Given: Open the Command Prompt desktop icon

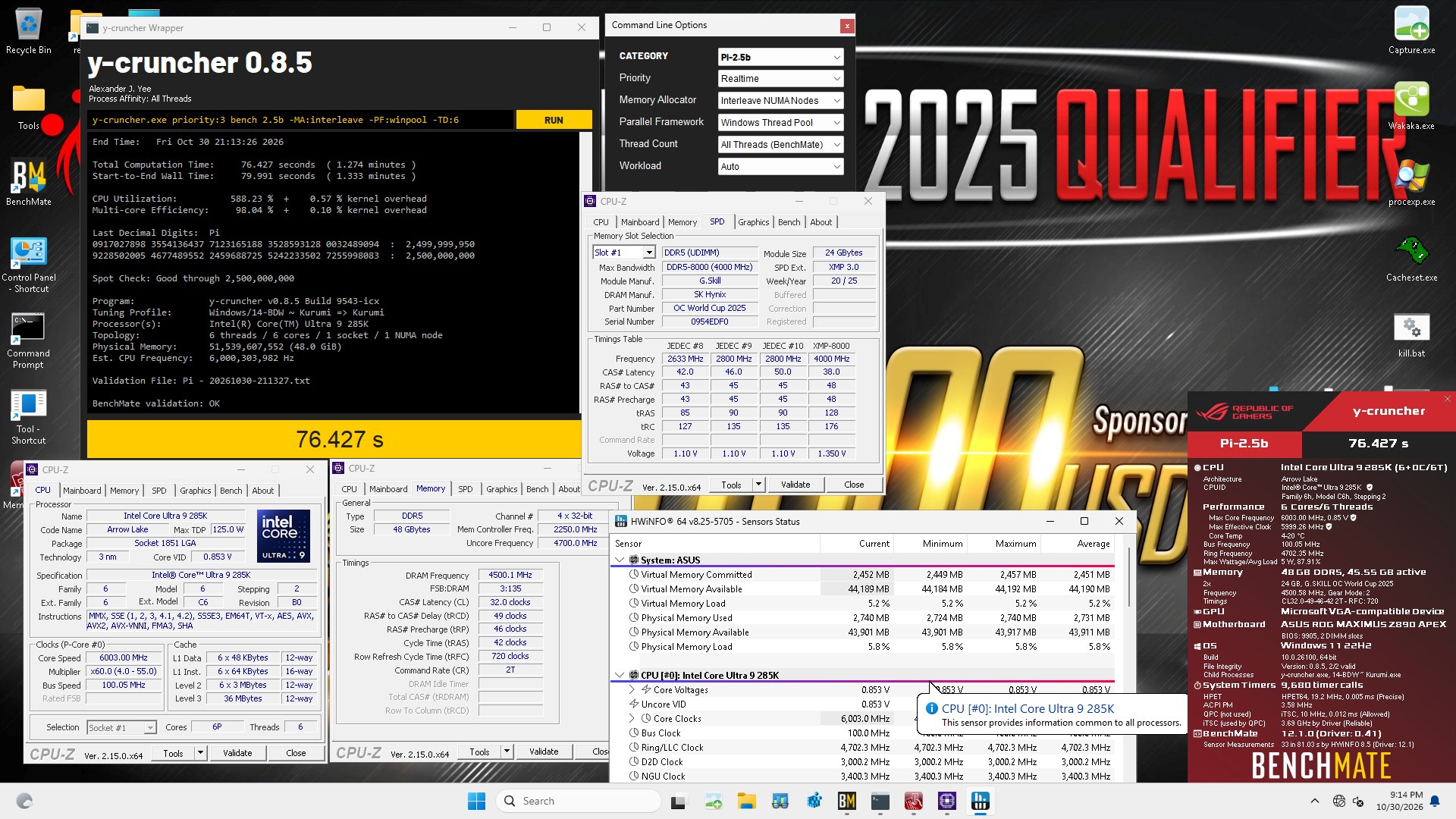Looking at the screenshot, I should pos(28,340).
